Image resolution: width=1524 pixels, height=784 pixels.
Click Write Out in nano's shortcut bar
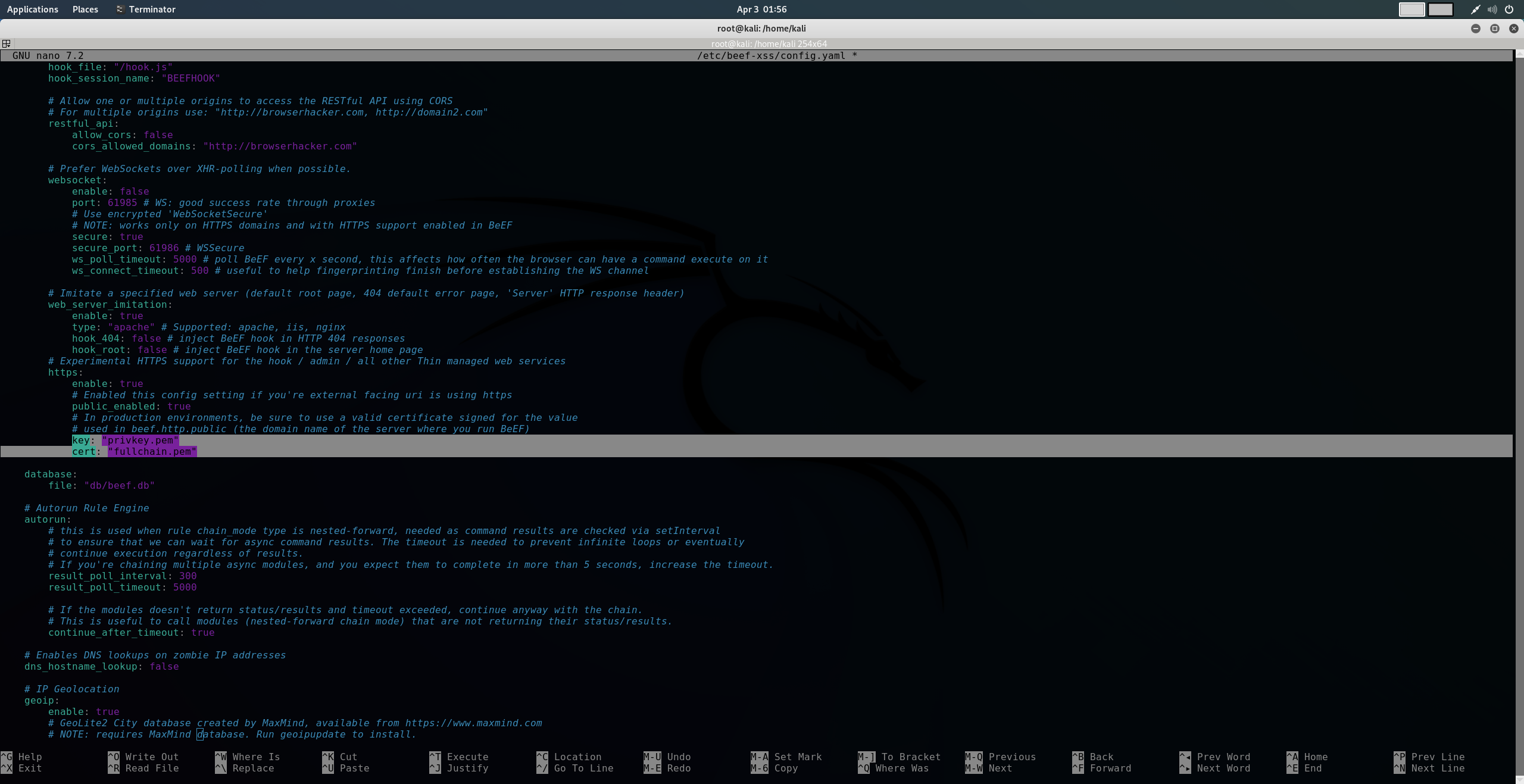(151, 757)
